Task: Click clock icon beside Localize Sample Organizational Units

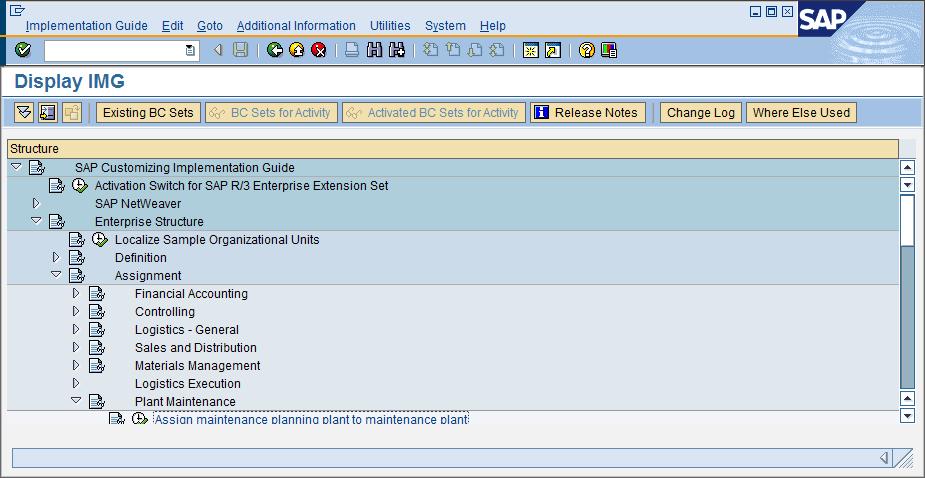Action: click(x=100, y=240)
